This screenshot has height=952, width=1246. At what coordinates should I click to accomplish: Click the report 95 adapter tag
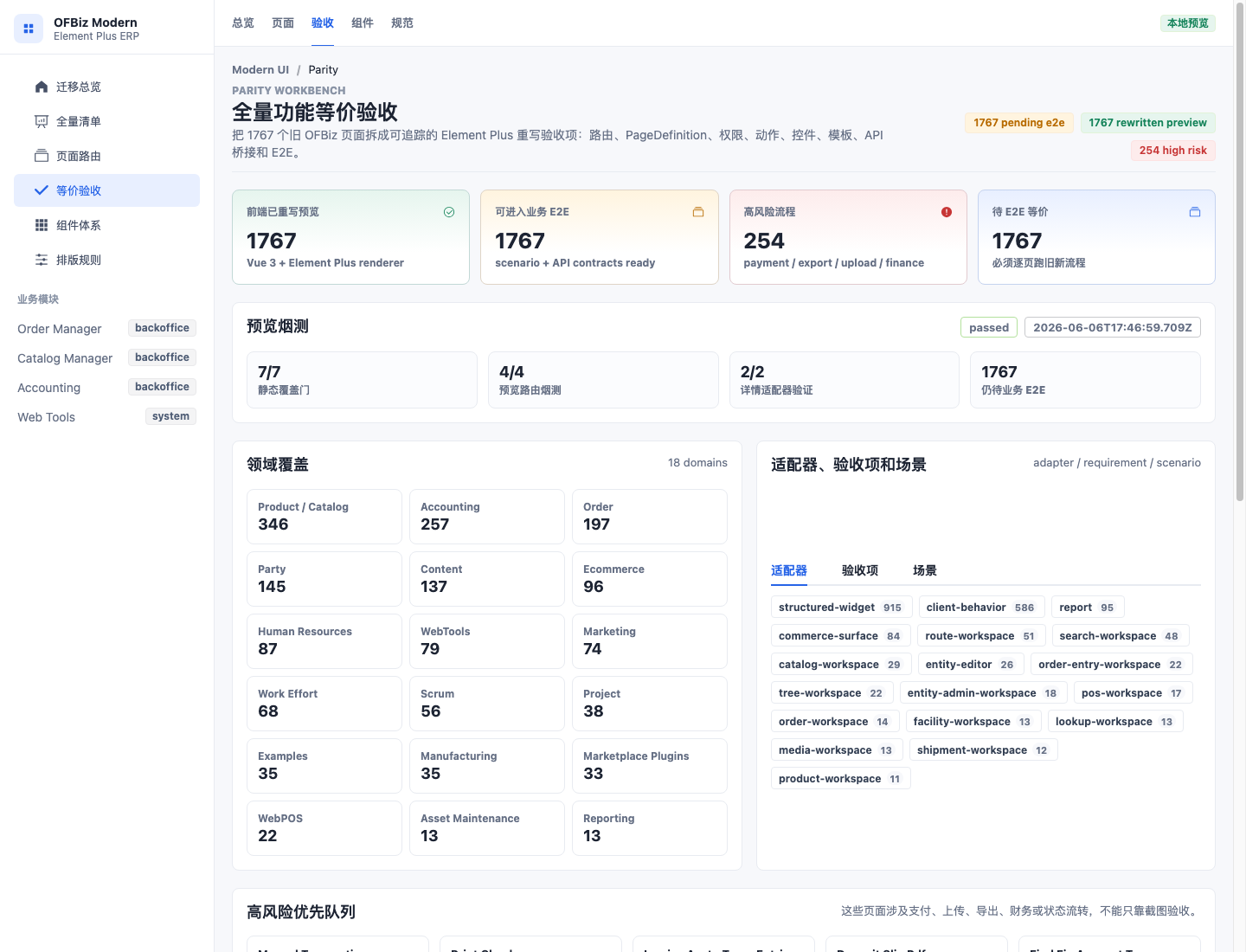[x=1088, y=608]
